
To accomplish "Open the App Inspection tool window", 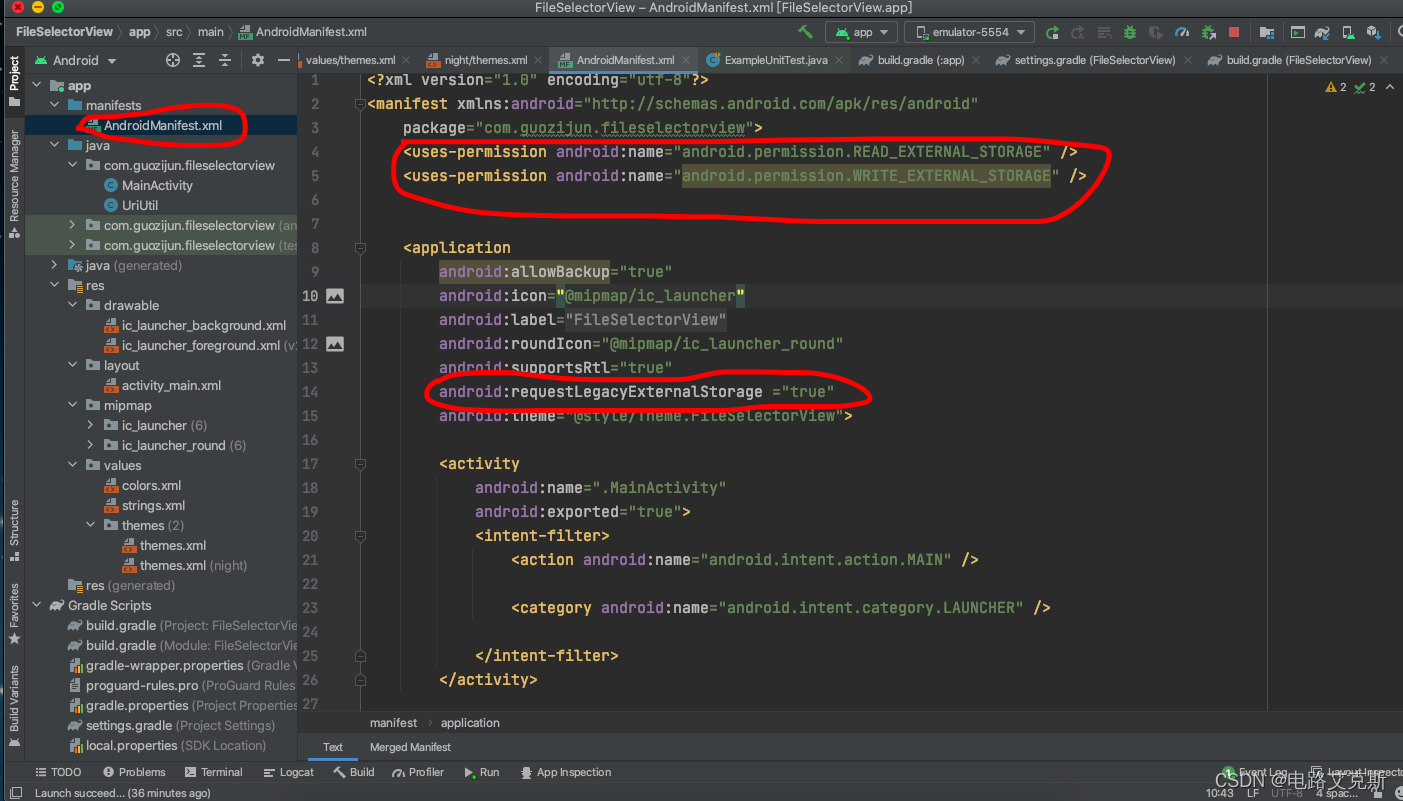I will (566, 772).
